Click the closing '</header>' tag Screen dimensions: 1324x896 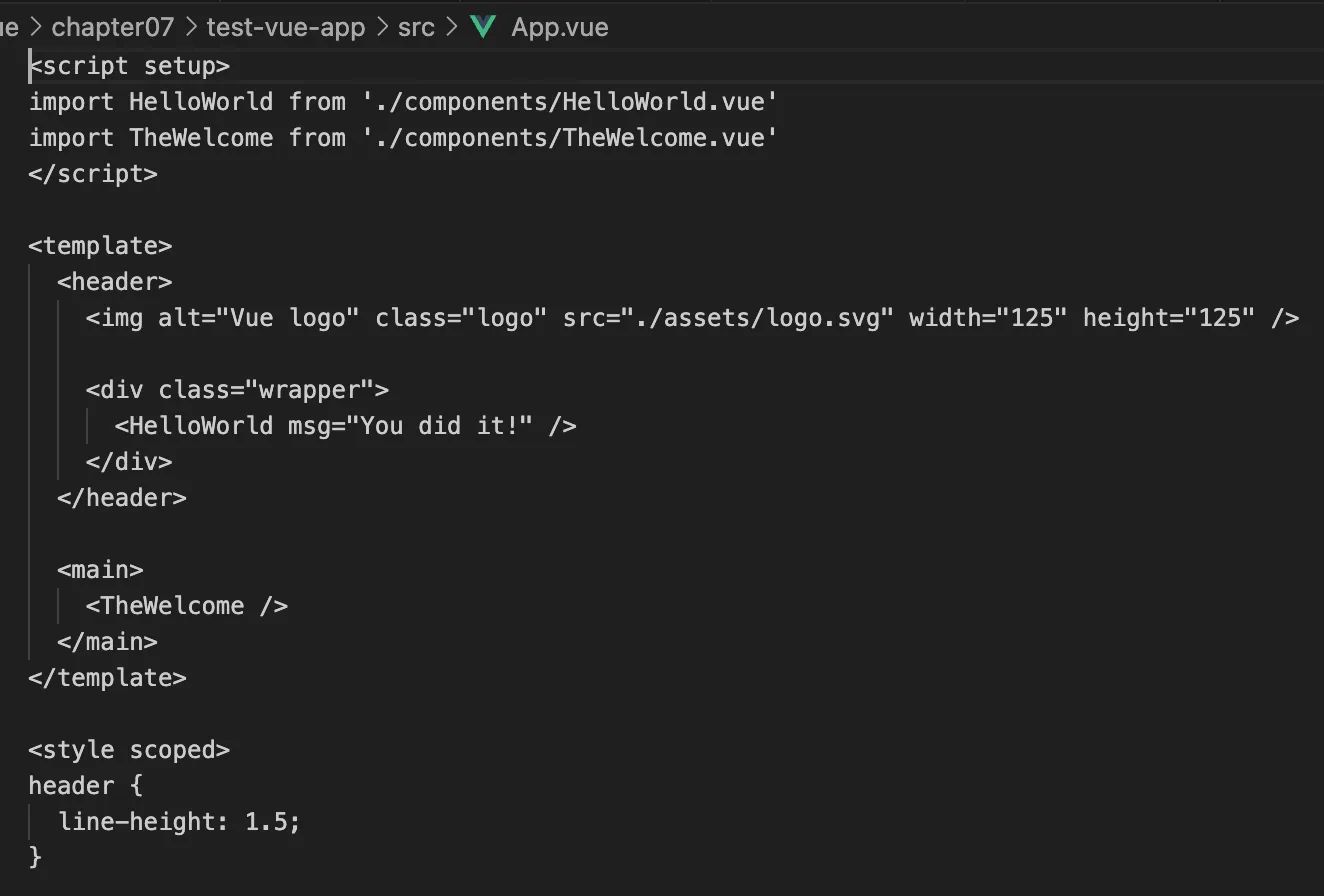pyautogui.click(x=122, y=498)
